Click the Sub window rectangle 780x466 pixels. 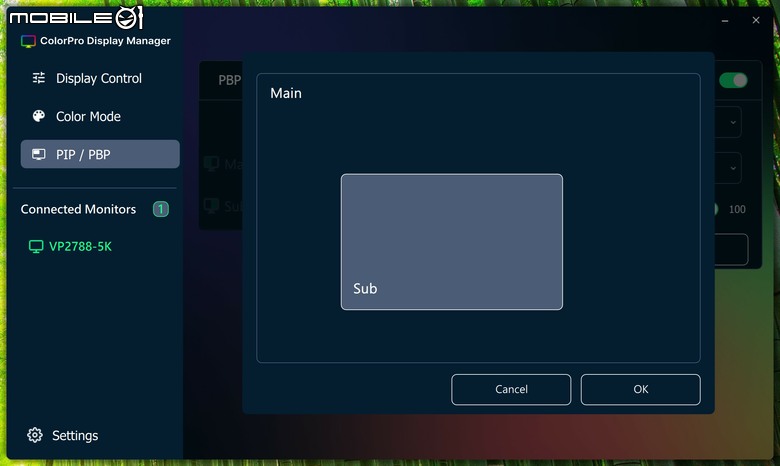pyautogui.click(x=452, y=242)
